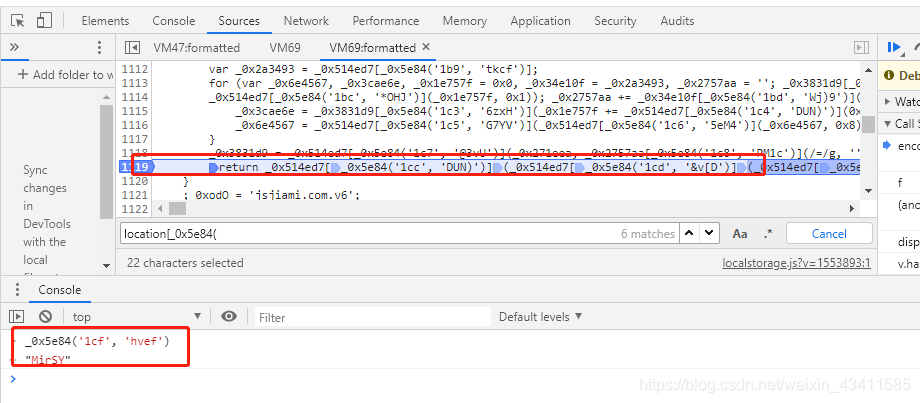Image resolution: width=920 pixels, height=403 pixels.
Task: Resume script execution button
Action: tap(894, 48)
